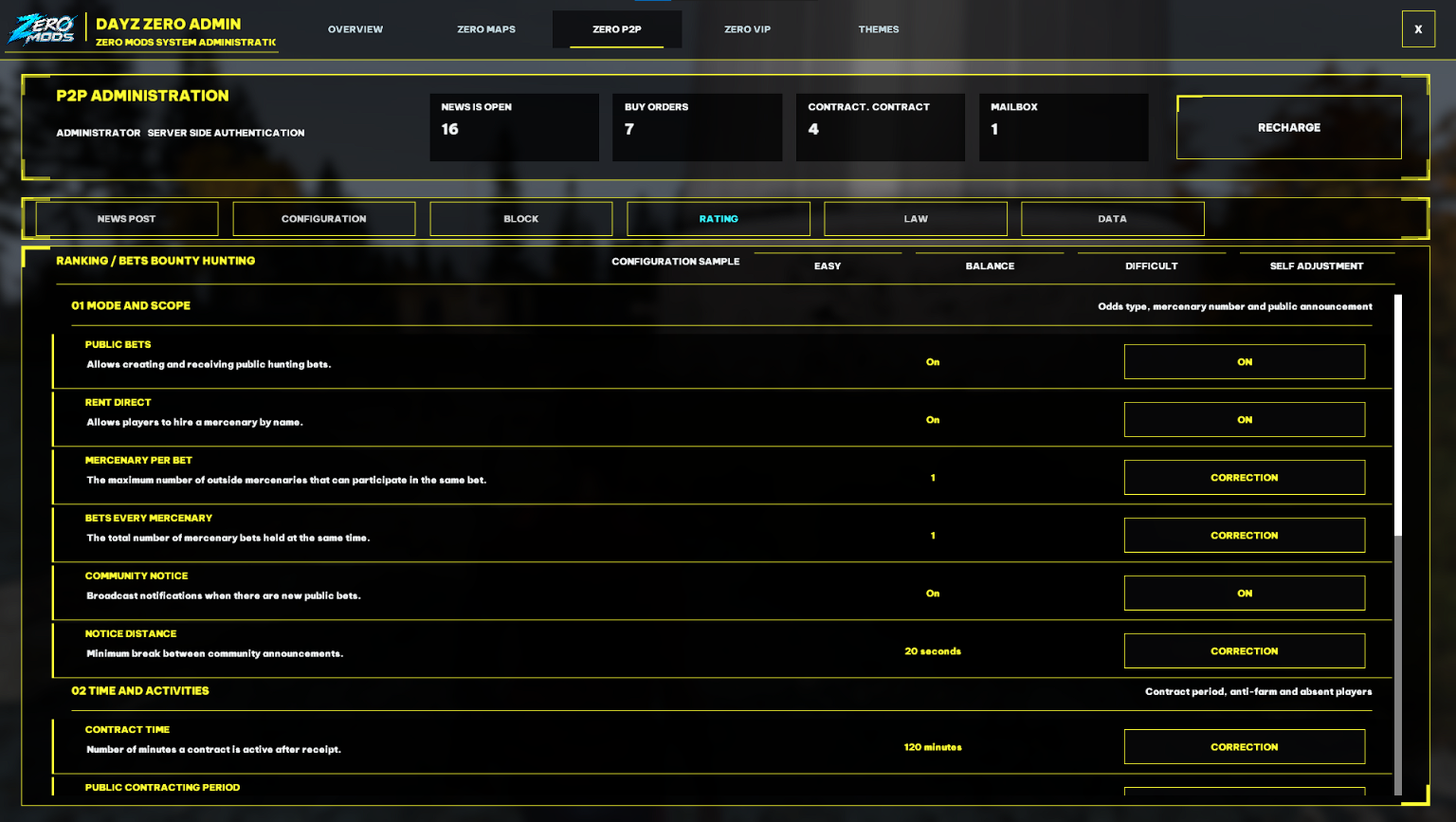The height and width of the screenshot is (822, 1456).
Task: Go to the THEMES tab
Action: pos(879,29)
